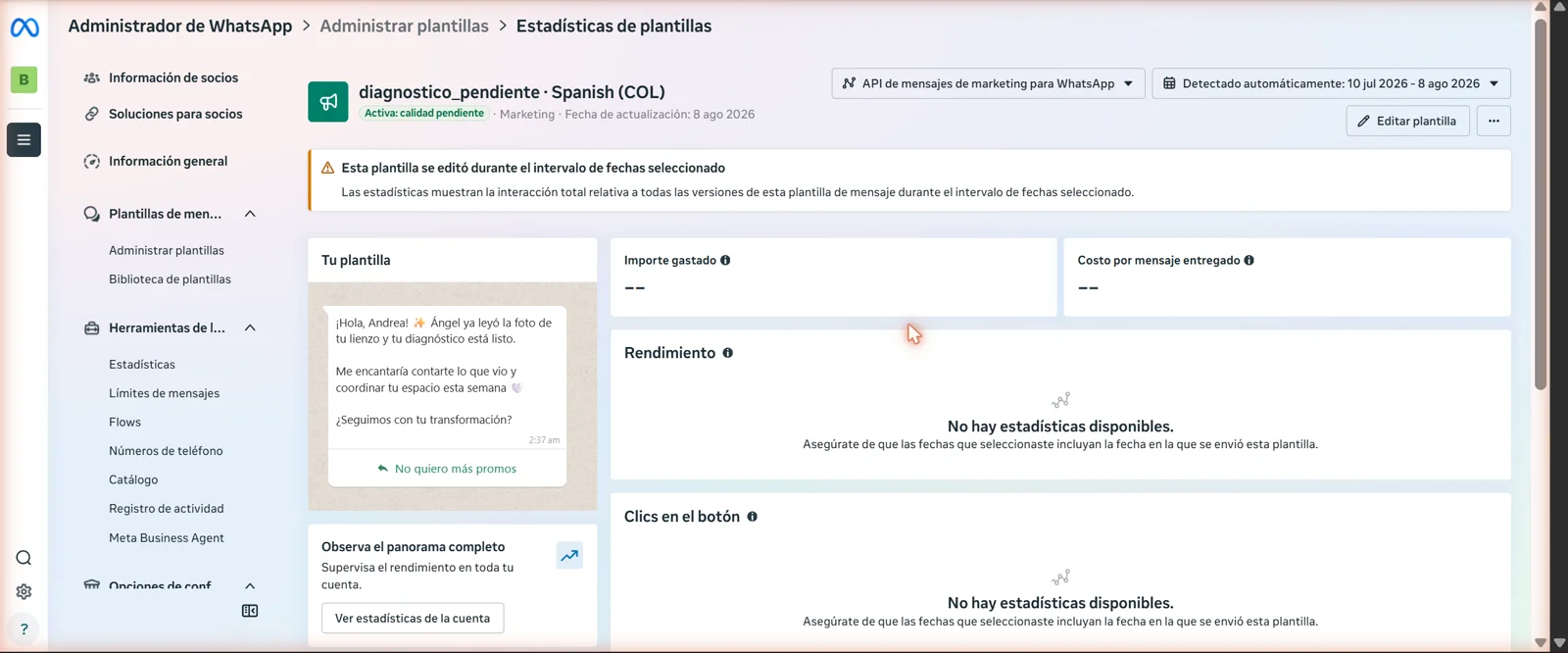The image size is (1568, 653).
Task: Click the Observa el panorama completo heading
Action: tap(413, 547)
